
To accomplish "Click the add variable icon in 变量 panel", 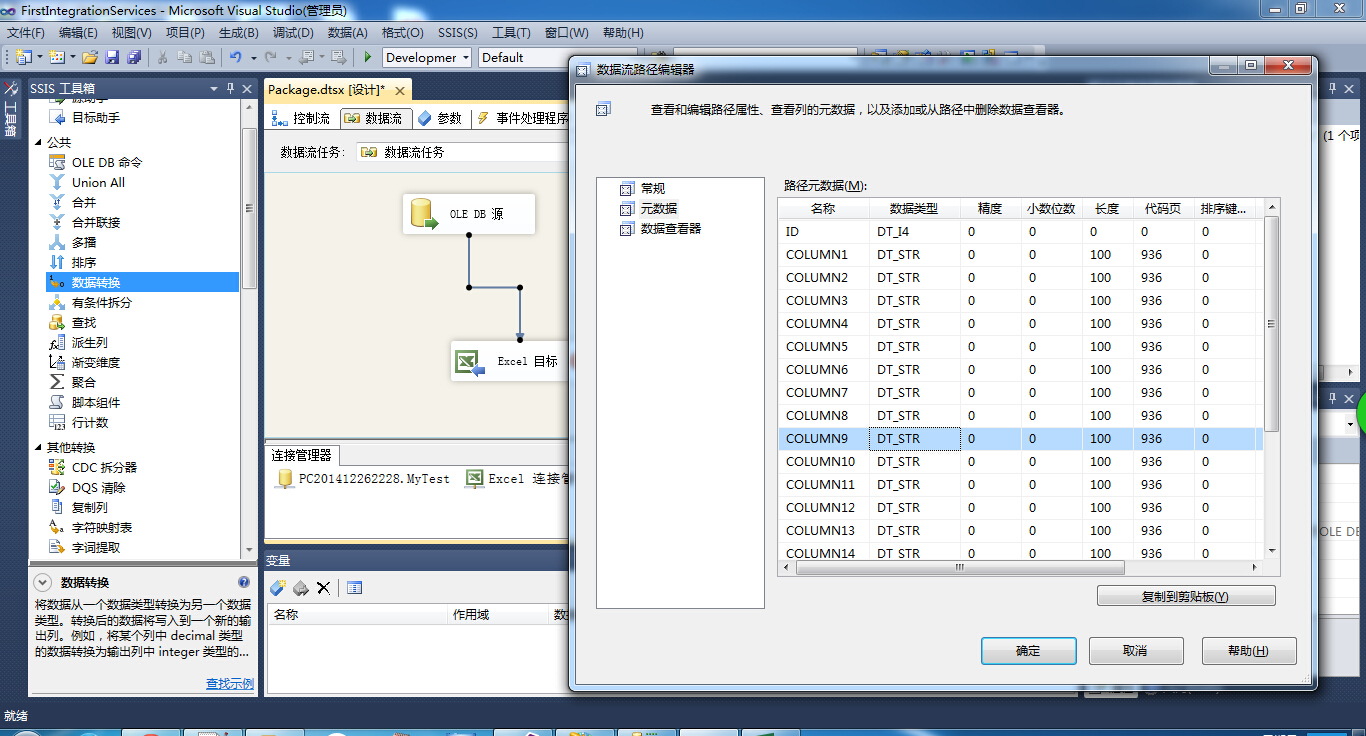I will pos(279,587).
